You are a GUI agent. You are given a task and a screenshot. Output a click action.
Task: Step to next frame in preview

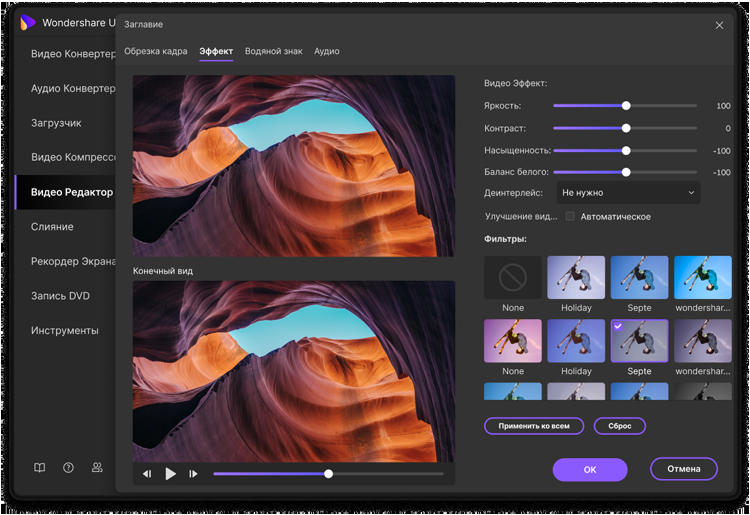[193, 474]
